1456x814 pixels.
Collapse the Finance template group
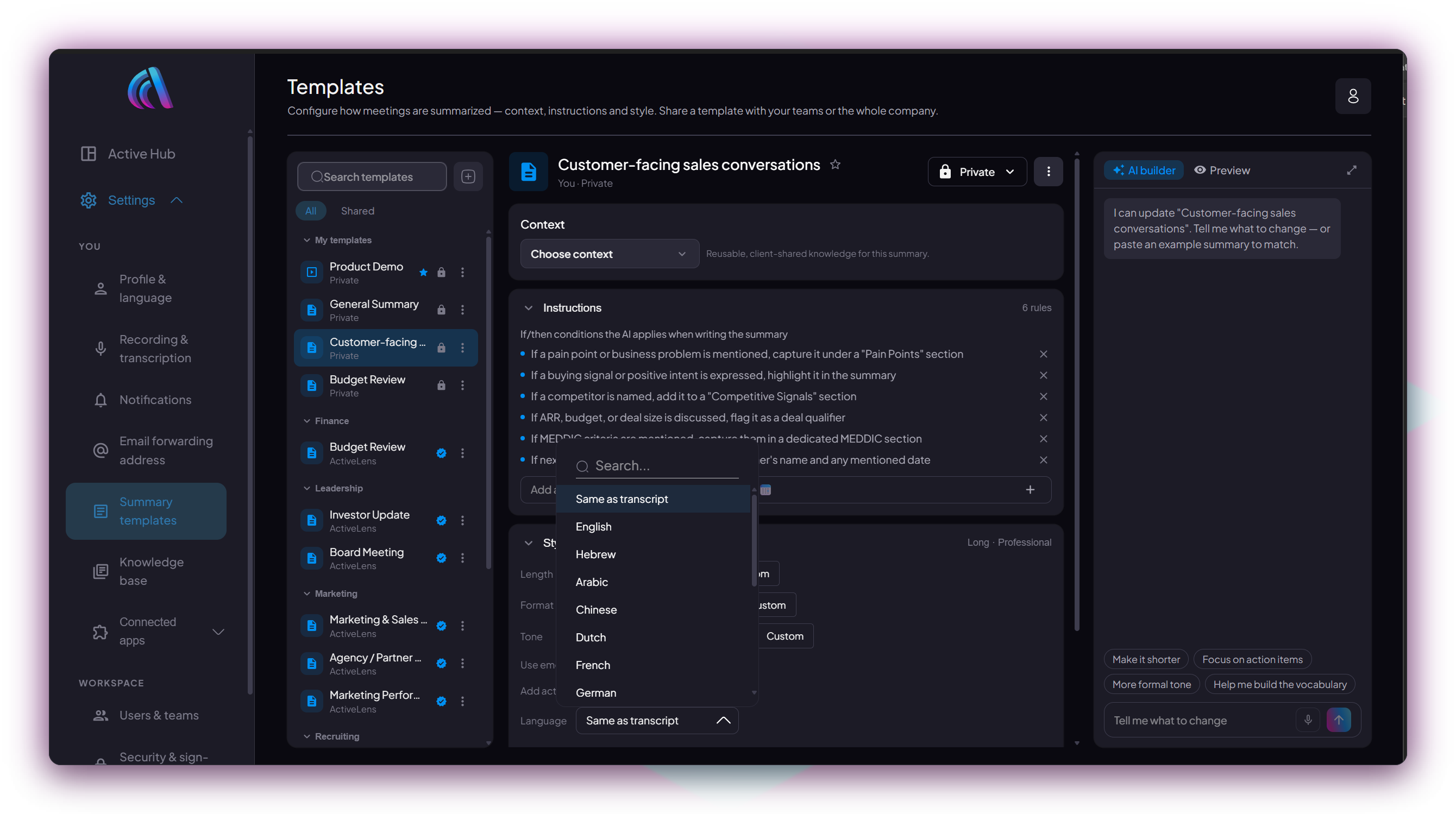coord(307,421)
